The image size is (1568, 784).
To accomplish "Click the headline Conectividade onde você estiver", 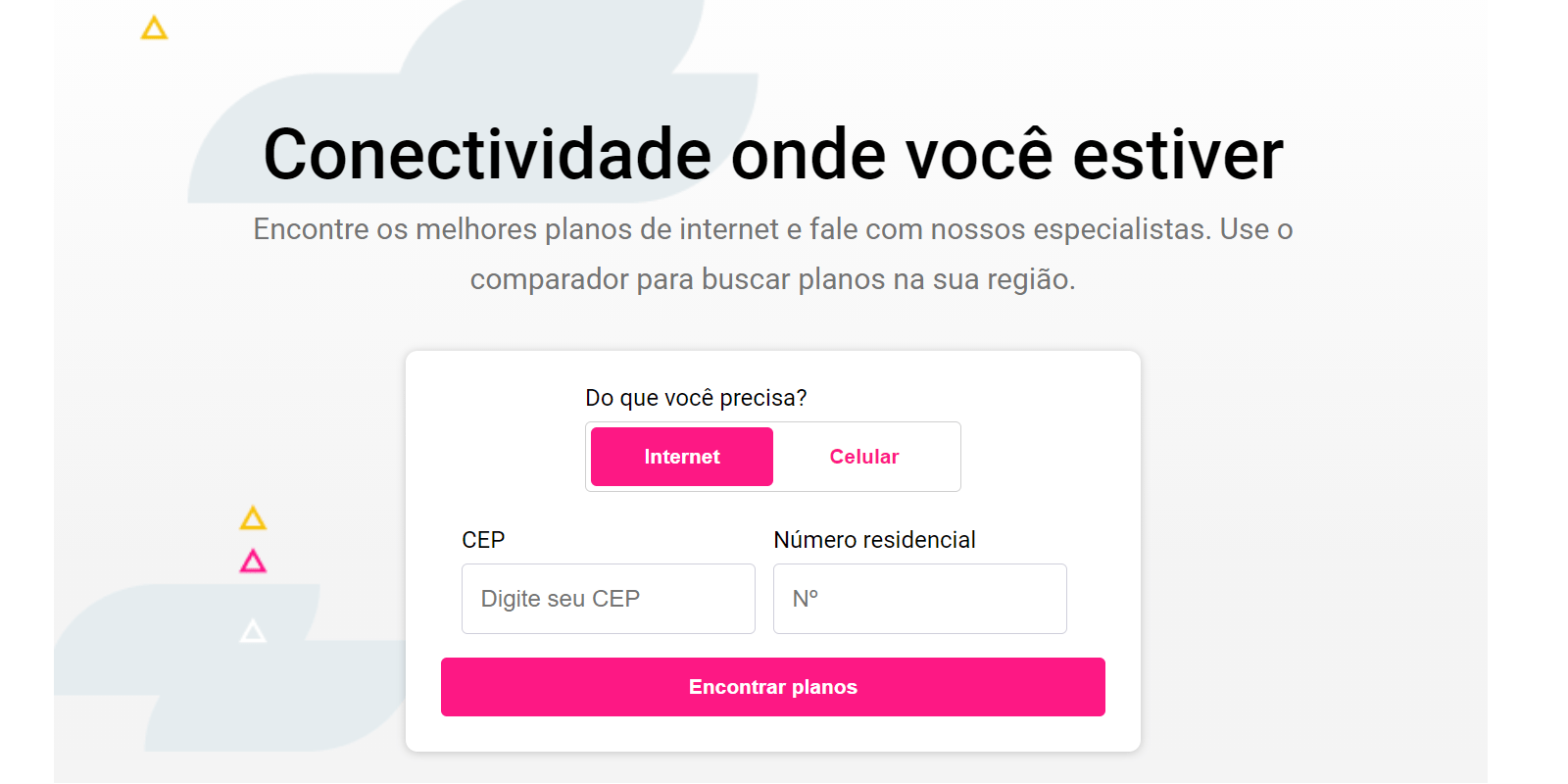I will (x=773, y=153).
